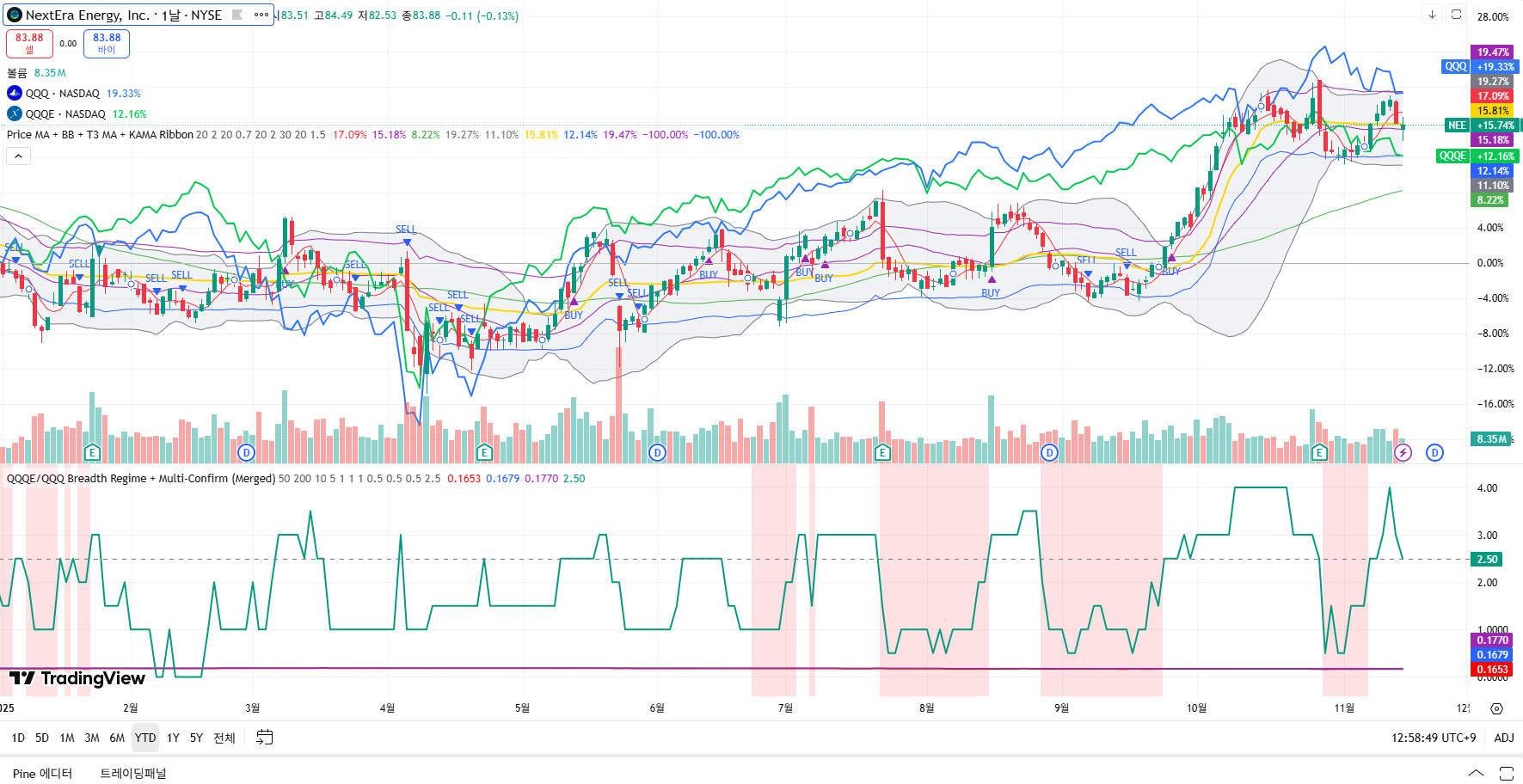
Task: Click the NextEra Energy symbol logo
Action: (x=15, y=15)
